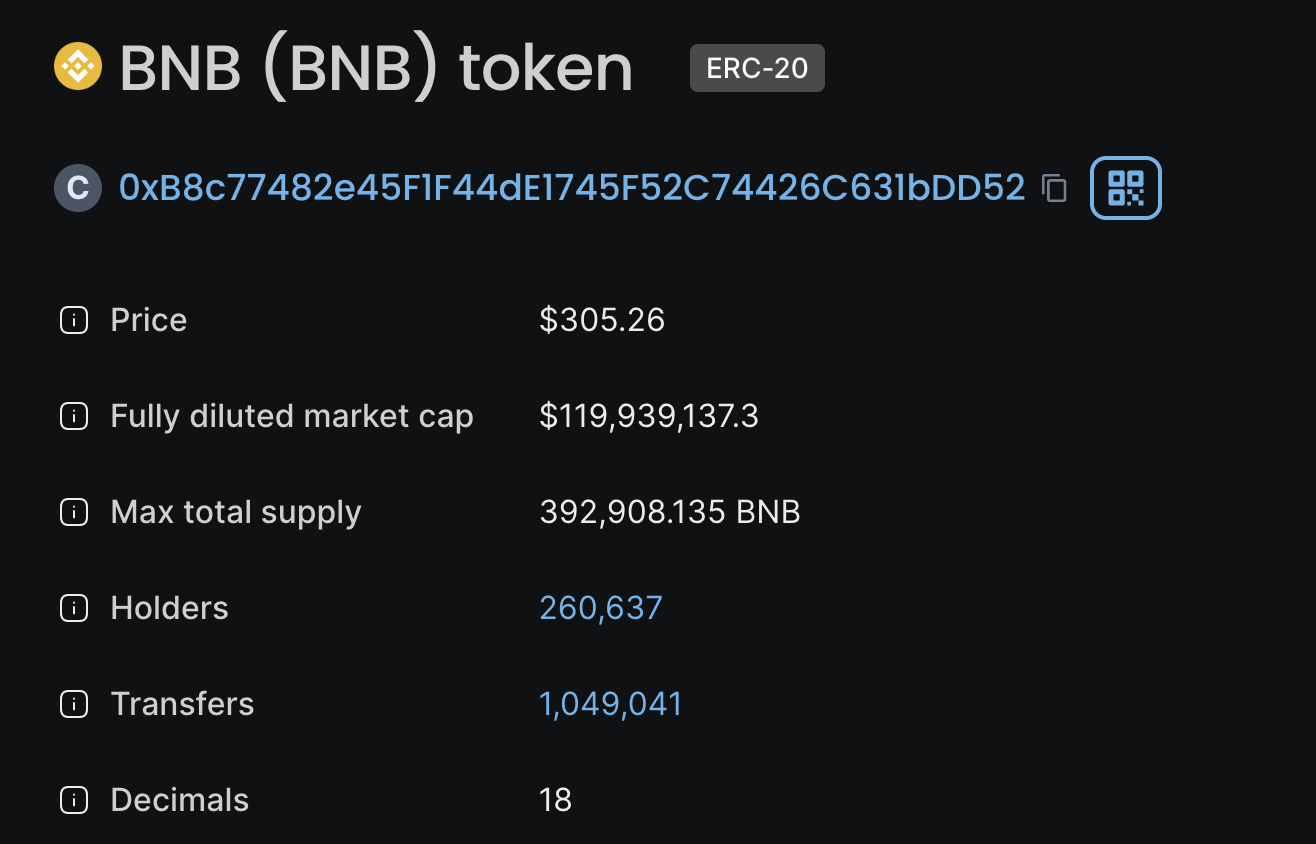Click the Fully diluted market cap figure
The width and height of the screenshot is (1316, 844).
coord(650,416)
